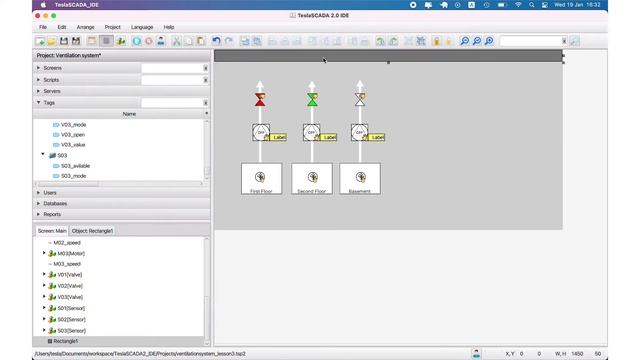This screenshot has width=640, height=360.
Task: Open the object library icon
Action: pos(121,41)
